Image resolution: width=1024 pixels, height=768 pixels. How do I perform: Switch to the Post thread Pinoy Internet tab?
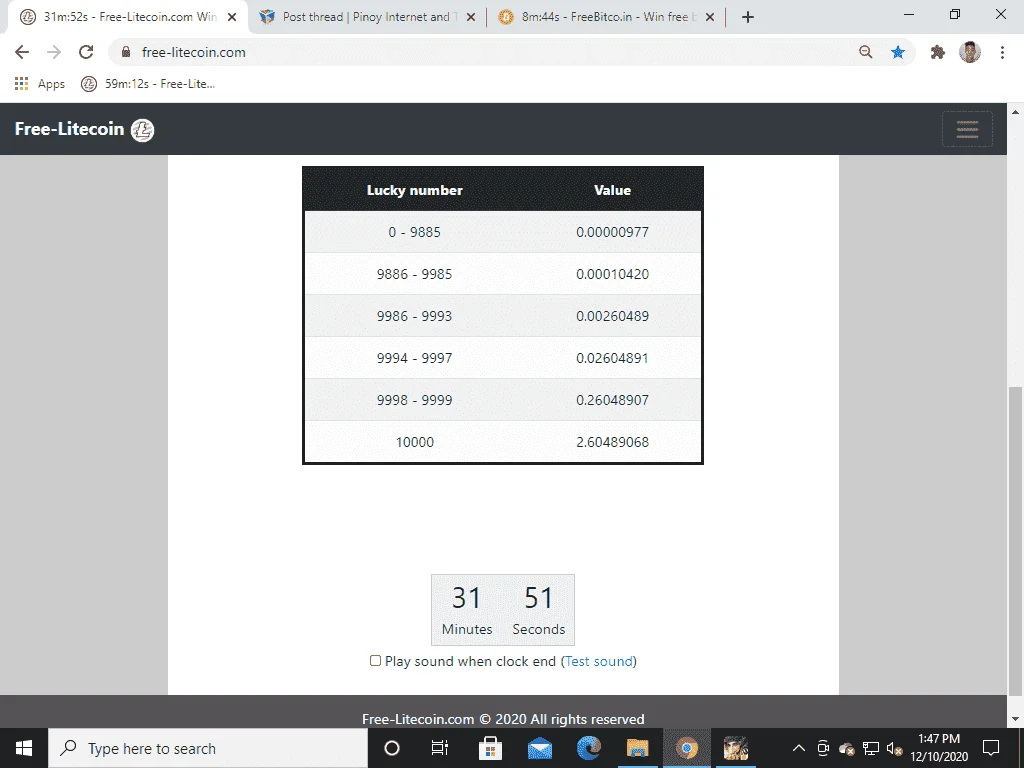click(x=366, y=17)
